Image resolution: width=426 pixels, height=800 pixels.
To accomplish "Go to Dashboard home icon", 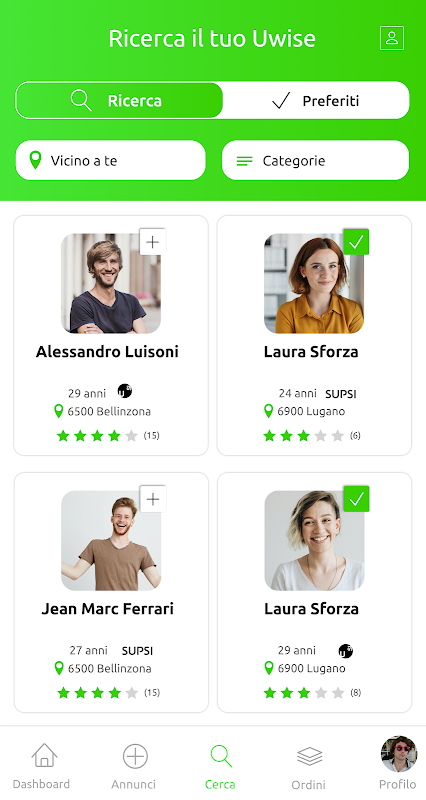I will pyautogui.click(x=44, y=756).
